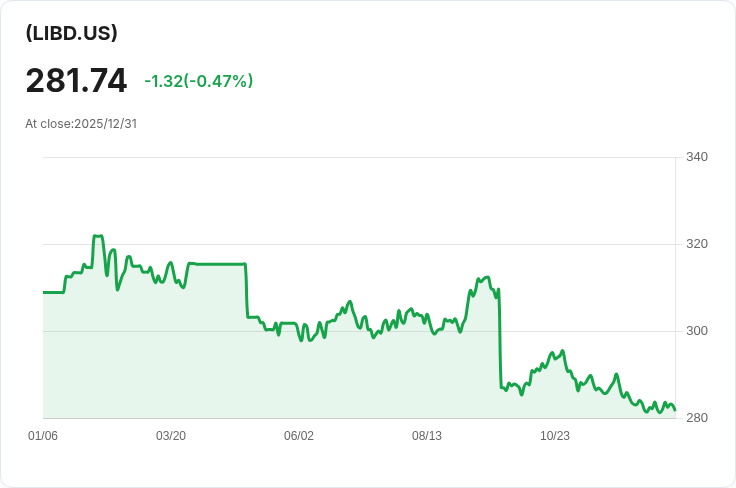The image size is (736, 488).
Task: Select the -1.32(-0.47%) price change text
Action: coord(198,81)
